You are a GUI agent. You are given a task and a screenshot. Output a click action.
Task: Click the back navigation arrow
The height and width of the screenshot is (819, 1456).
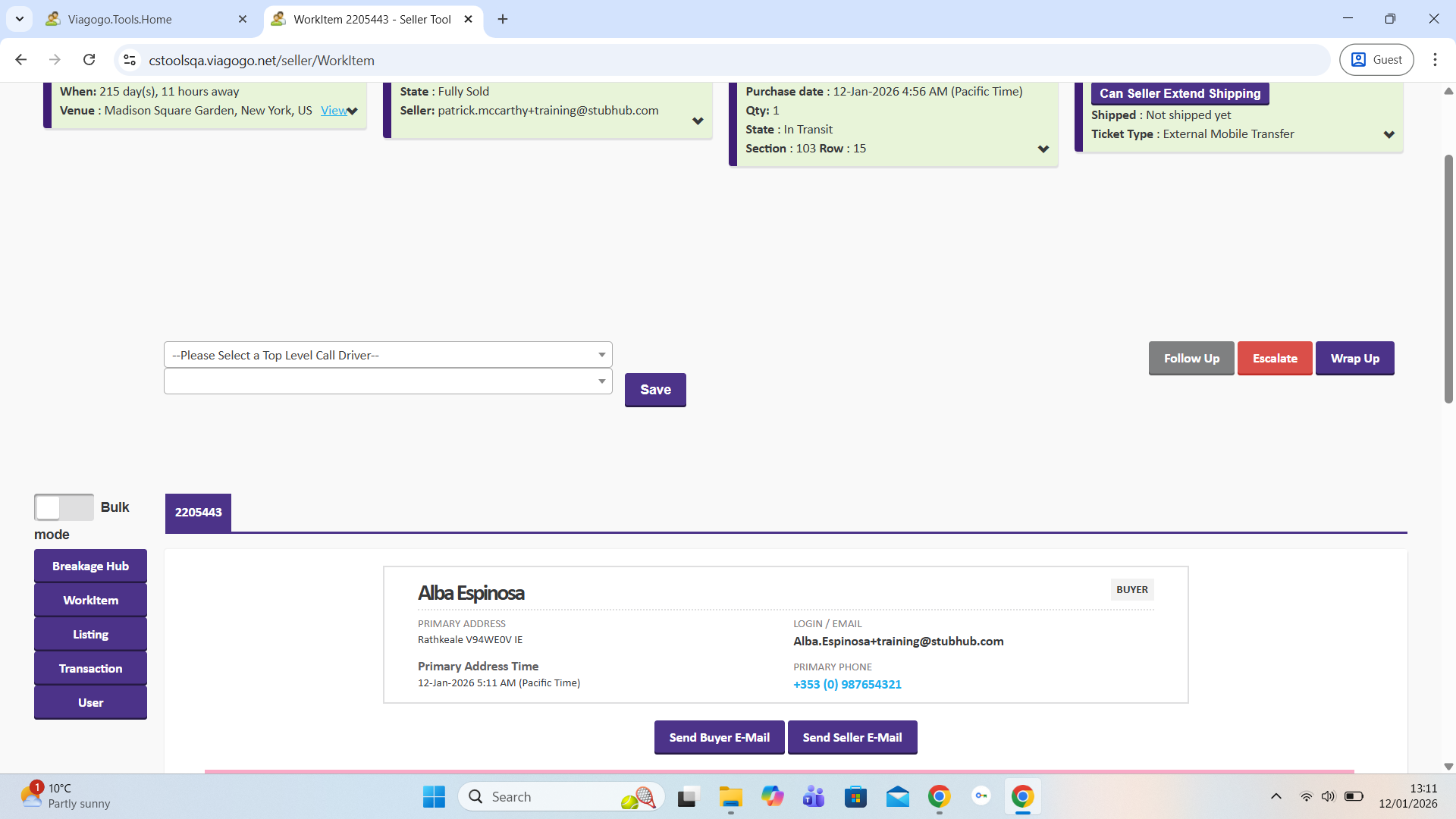coord(21,60)
